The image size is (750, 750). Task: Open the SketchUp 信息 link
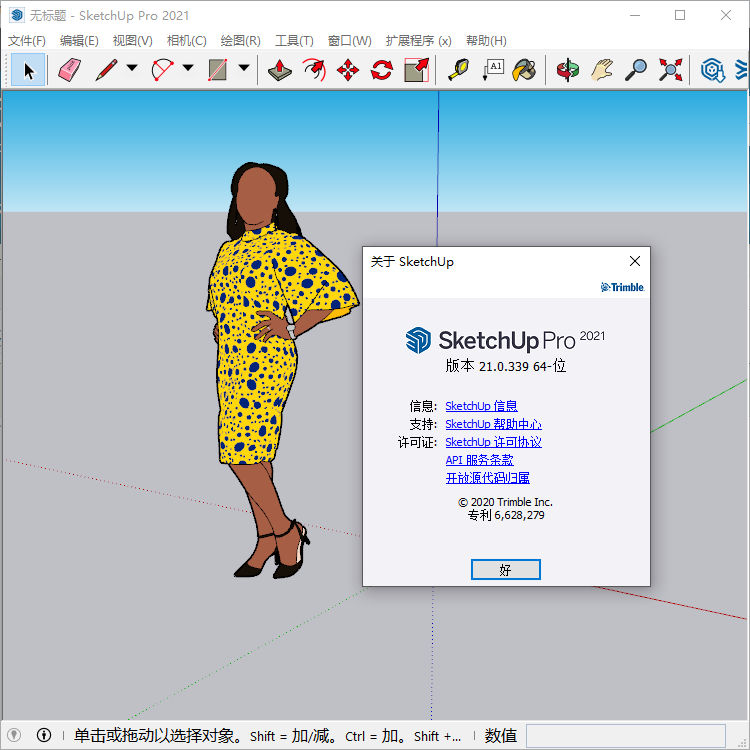pos(481,406)
